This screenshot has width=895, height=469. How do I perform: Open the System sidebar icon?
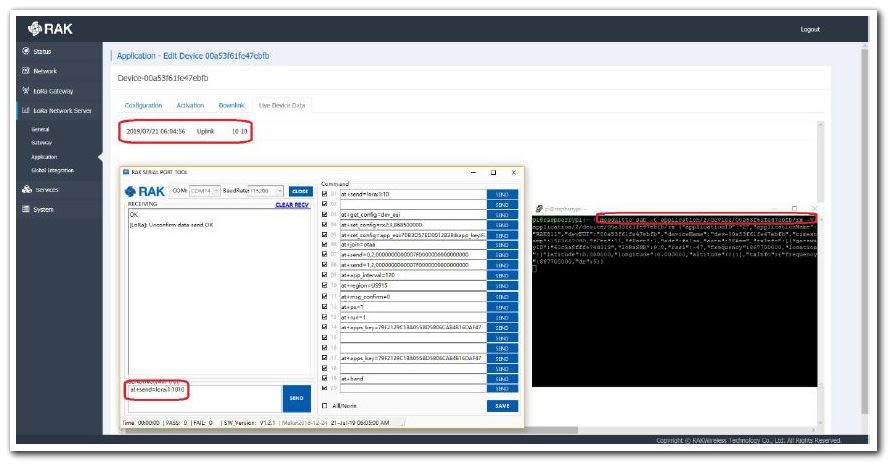coord(26,209)
